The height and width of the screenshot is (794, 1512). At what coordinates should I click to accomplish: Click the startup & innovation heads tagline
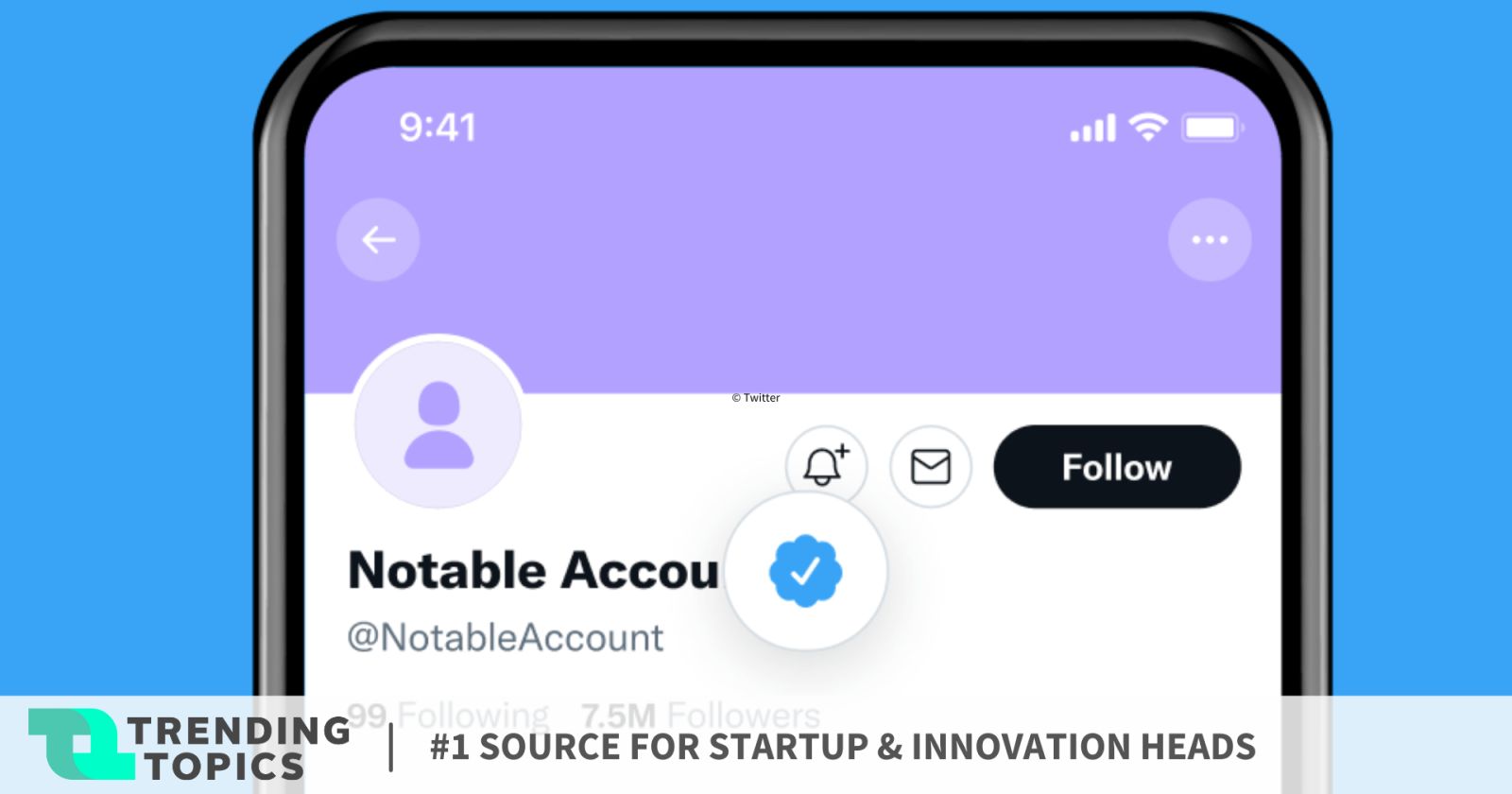pyautogui.click(x=842, y=747)
